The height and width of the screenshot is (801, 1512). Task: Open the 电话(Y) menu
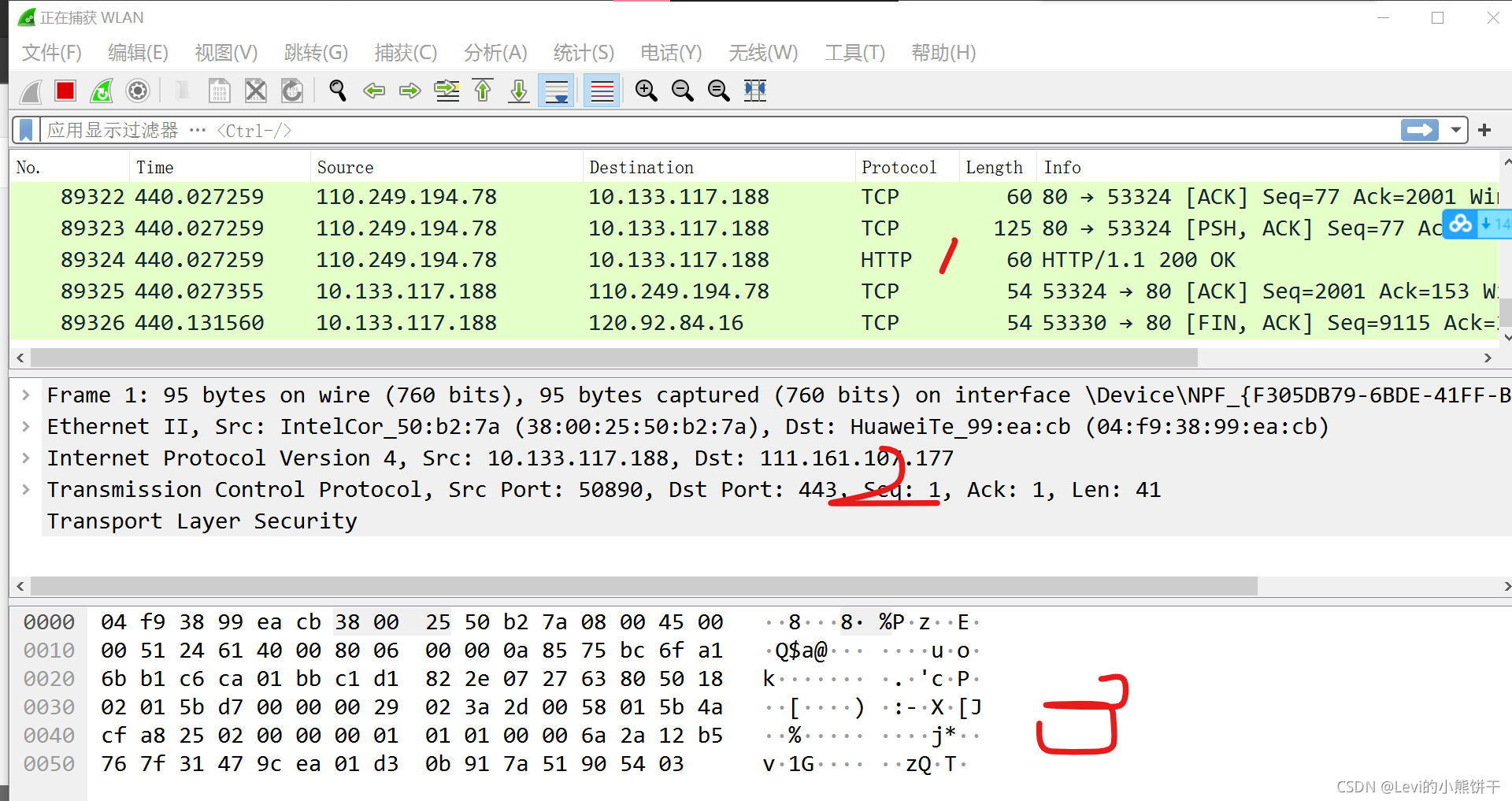click(x=671, y=53)
